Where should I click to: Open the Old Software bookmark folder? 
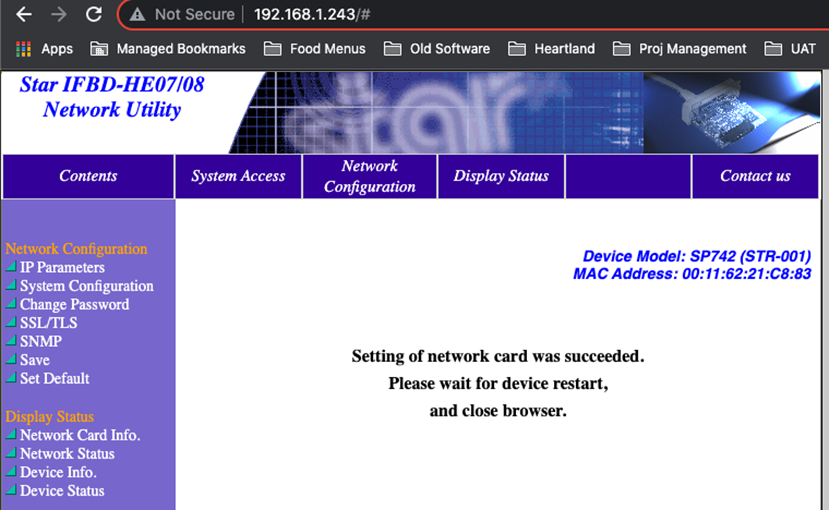[437, 49]
